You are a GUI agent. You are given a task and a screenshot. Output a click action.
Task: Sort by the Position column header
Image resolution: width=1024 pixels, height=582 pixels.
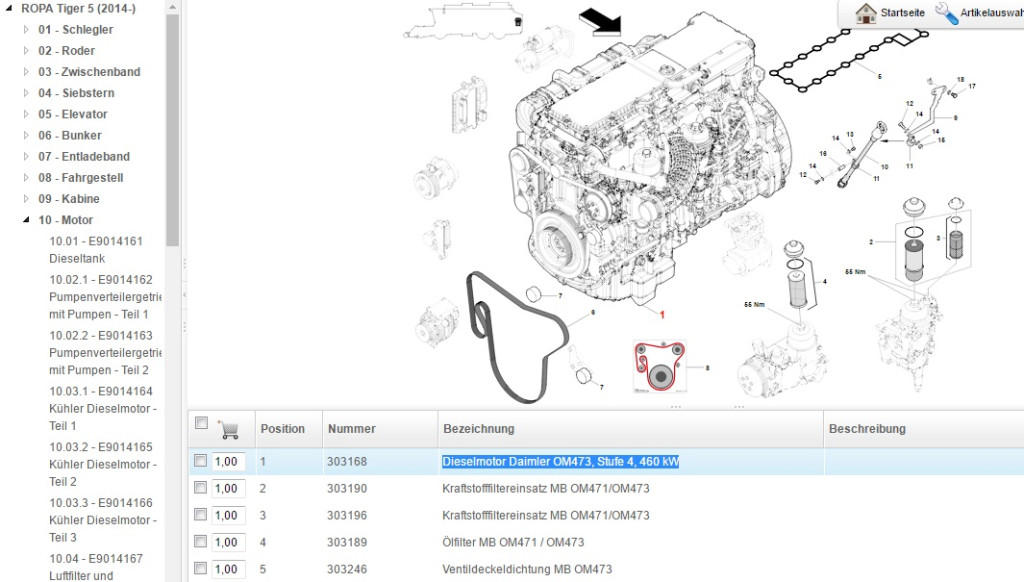(x=283, y=429)
